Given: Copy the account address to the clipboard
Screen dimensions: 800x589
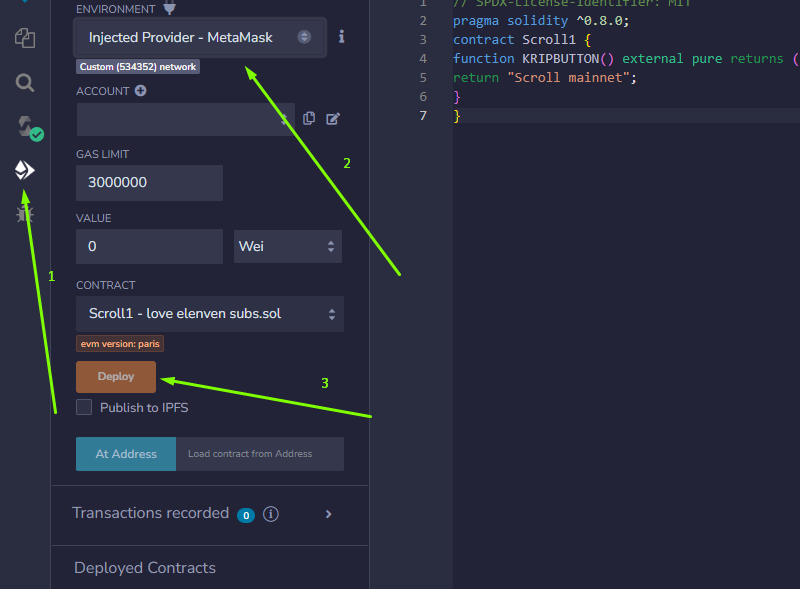Looking at the screenshot, I should [309, 118].
